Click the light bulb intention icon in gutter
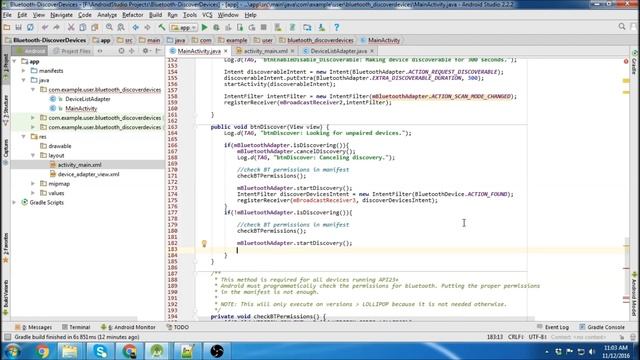The width and height of the screenshot is (640, 360). [204, 244]
